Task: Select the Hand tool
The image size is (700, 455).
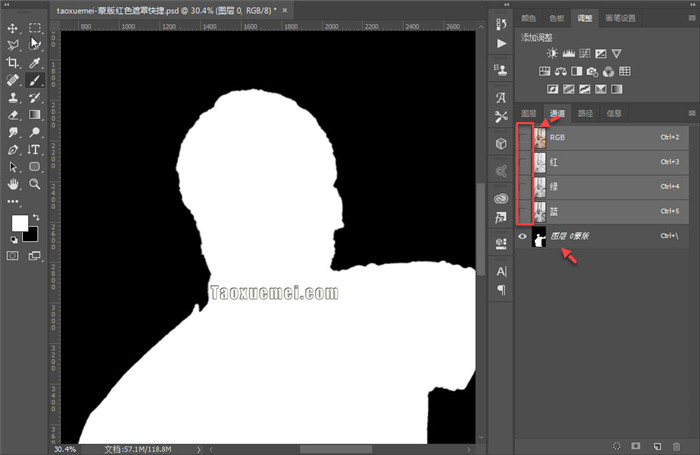Action: click(x=13, y=184)
